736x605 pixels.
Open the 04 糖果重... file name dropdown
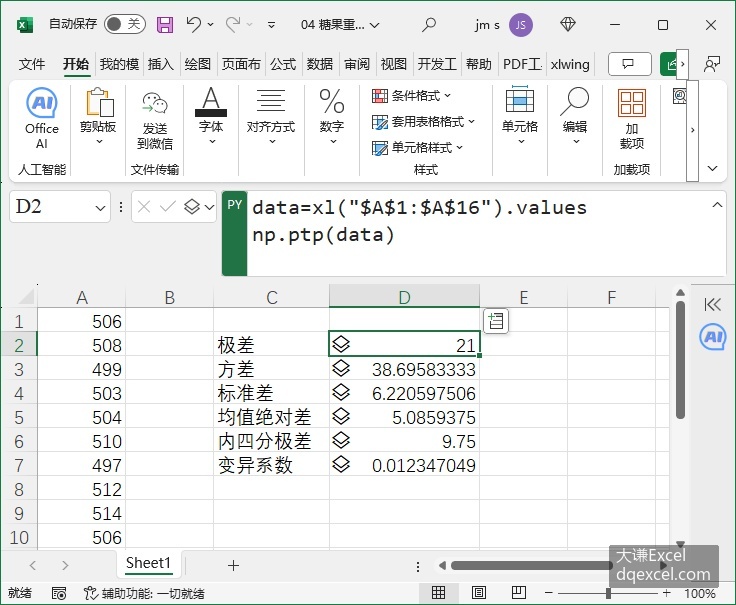tap(375, 25)
